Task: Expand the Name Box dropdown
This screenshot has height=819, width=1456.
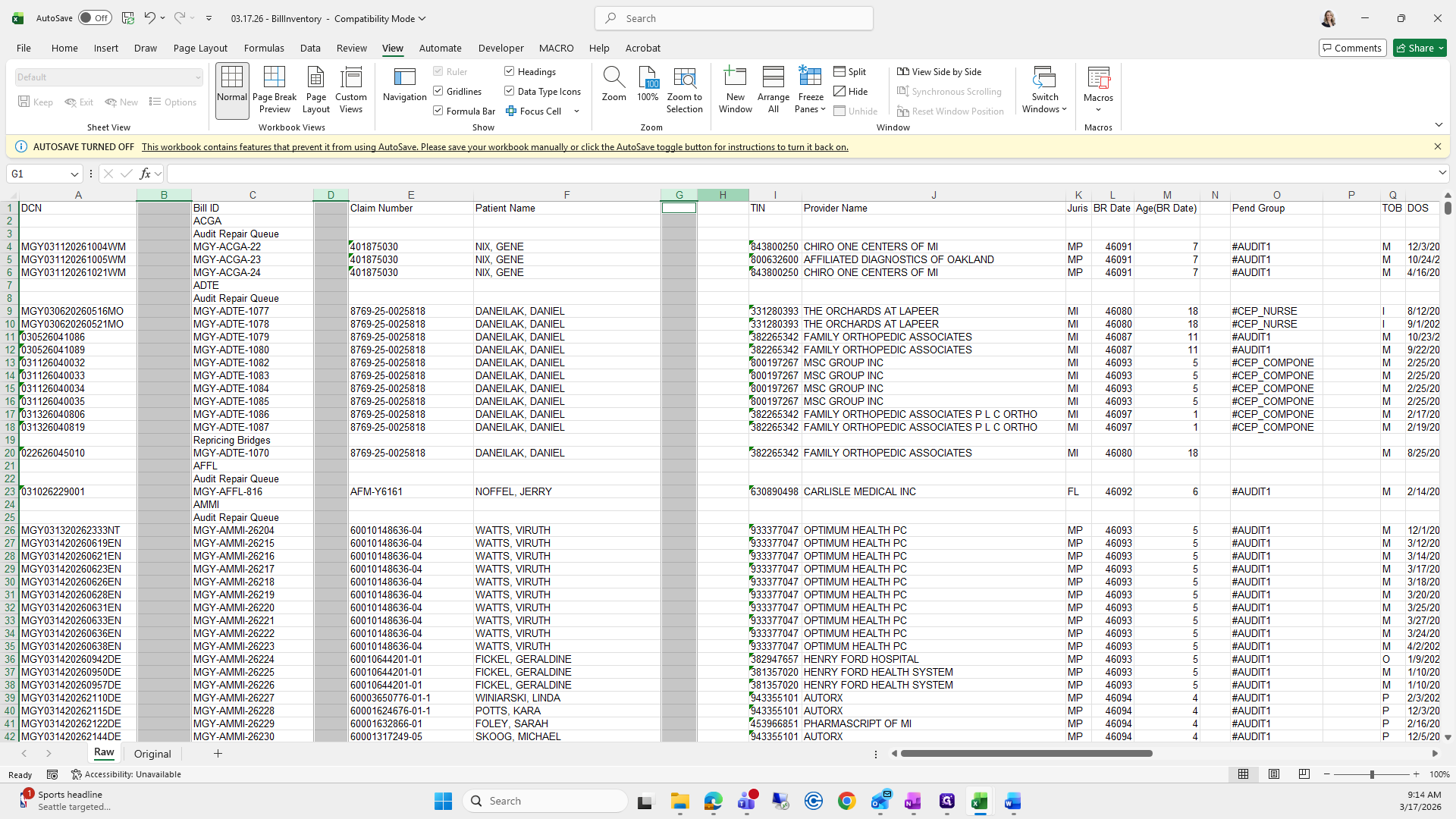Action: point(74,174)
